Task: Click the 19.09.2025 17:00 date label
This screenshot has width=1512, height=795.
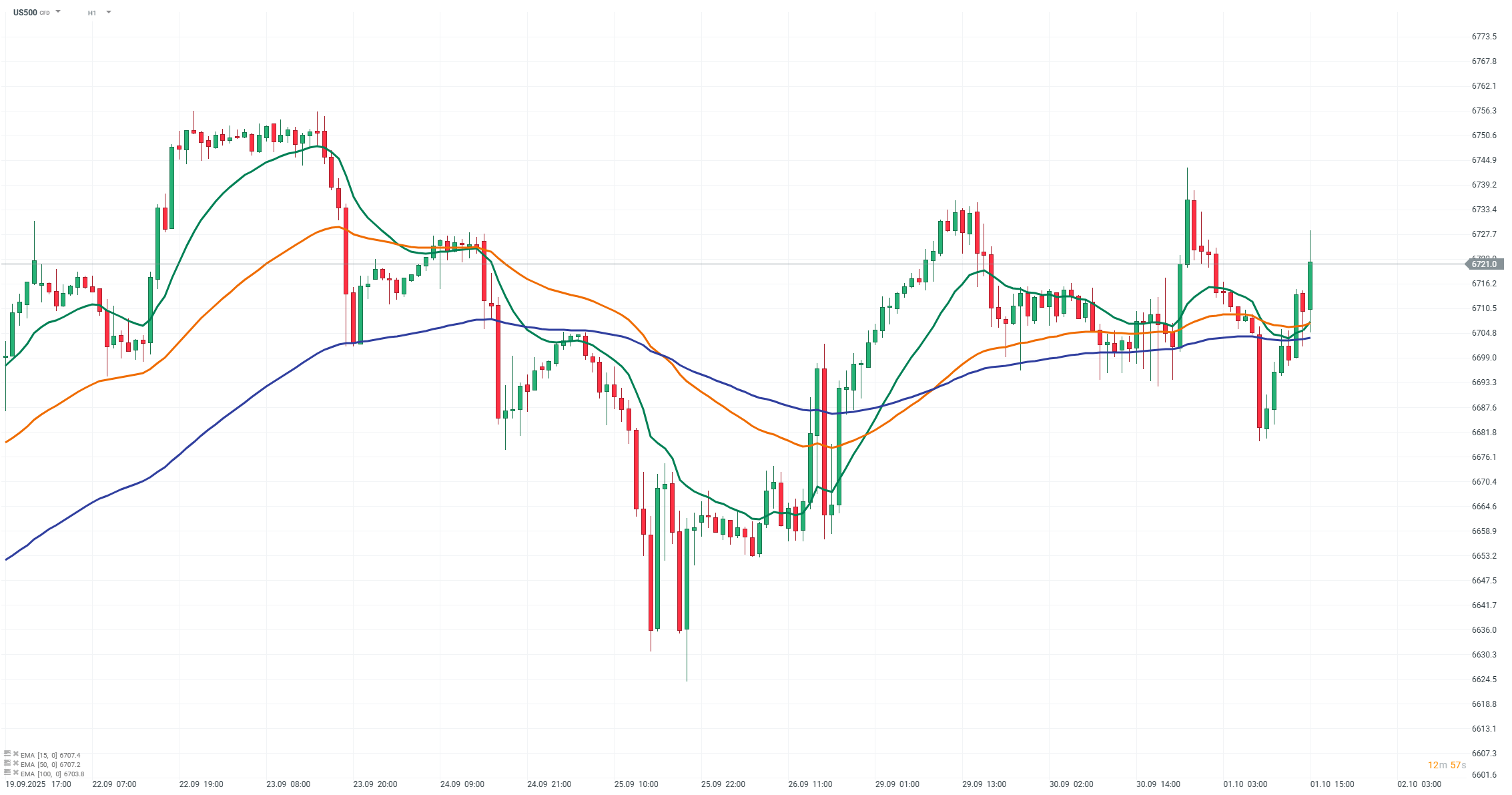Action: tap(38, 784)
